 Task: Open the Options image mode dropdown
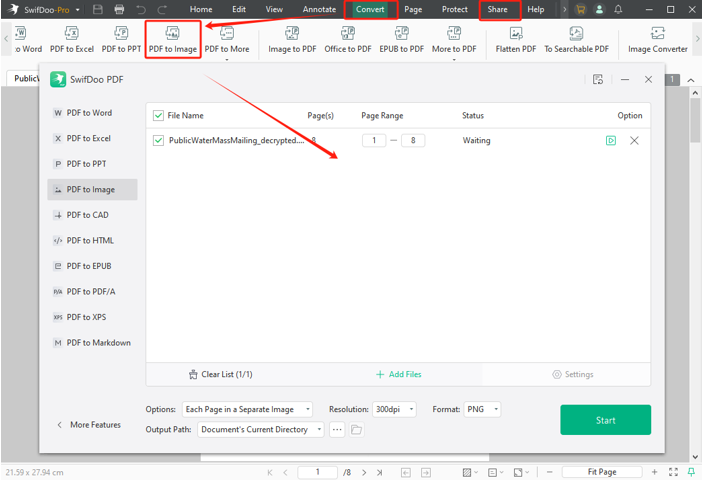[x=247, y=409]
